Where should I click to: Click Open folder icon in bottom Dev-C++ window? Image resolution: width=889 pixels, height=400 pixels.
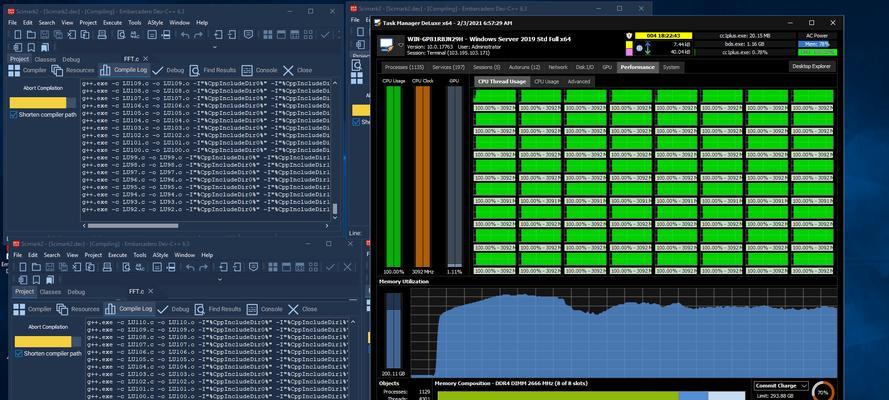36,267
